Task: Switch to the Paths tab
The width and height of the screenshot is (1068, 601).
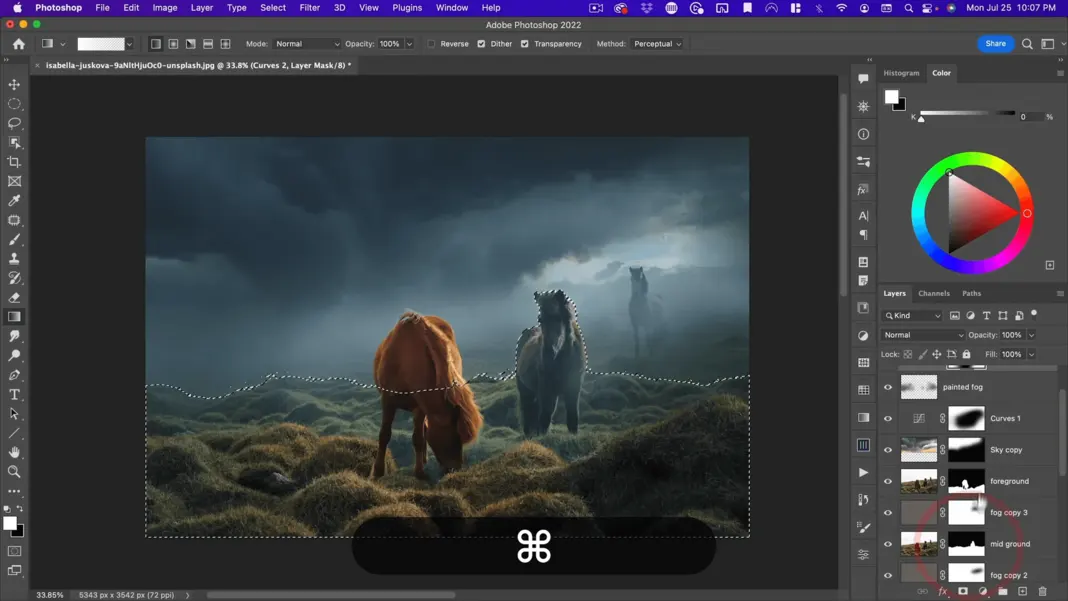Action: pos(971,294)
